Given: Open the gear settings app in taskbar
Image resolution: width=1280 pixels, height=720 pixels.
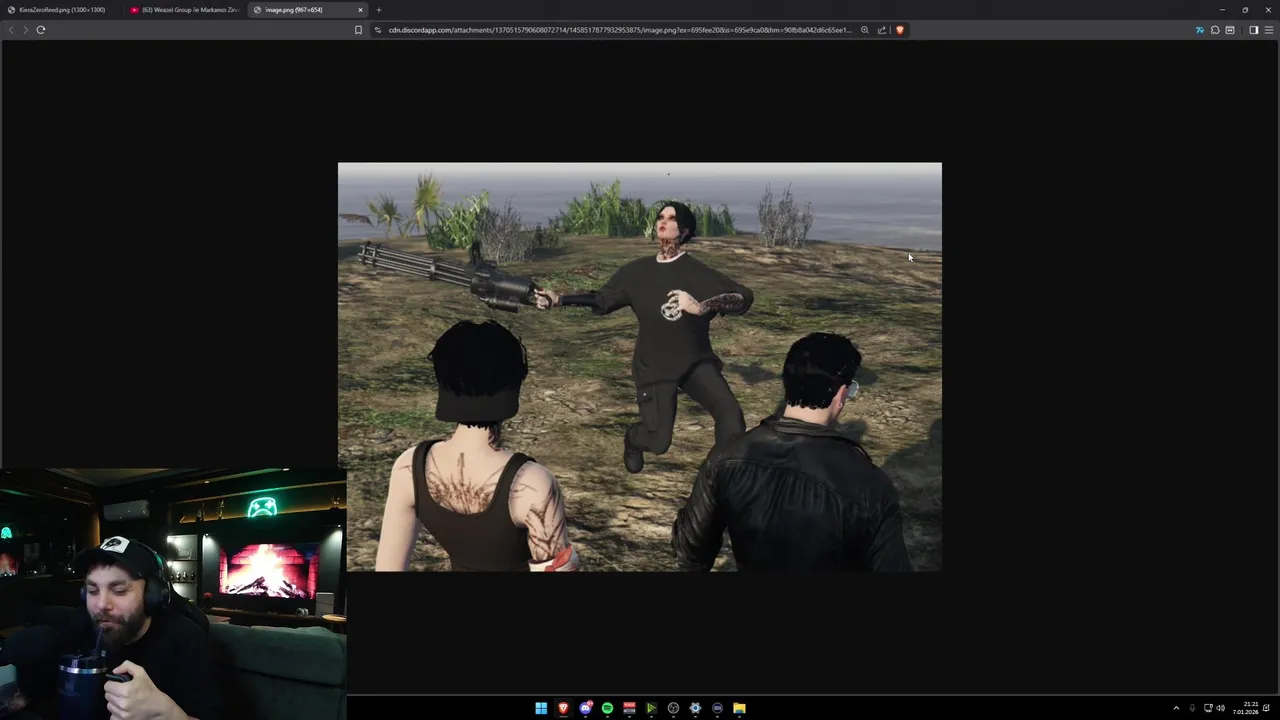Looking at the screenshot, I should [x=695, y=708].
